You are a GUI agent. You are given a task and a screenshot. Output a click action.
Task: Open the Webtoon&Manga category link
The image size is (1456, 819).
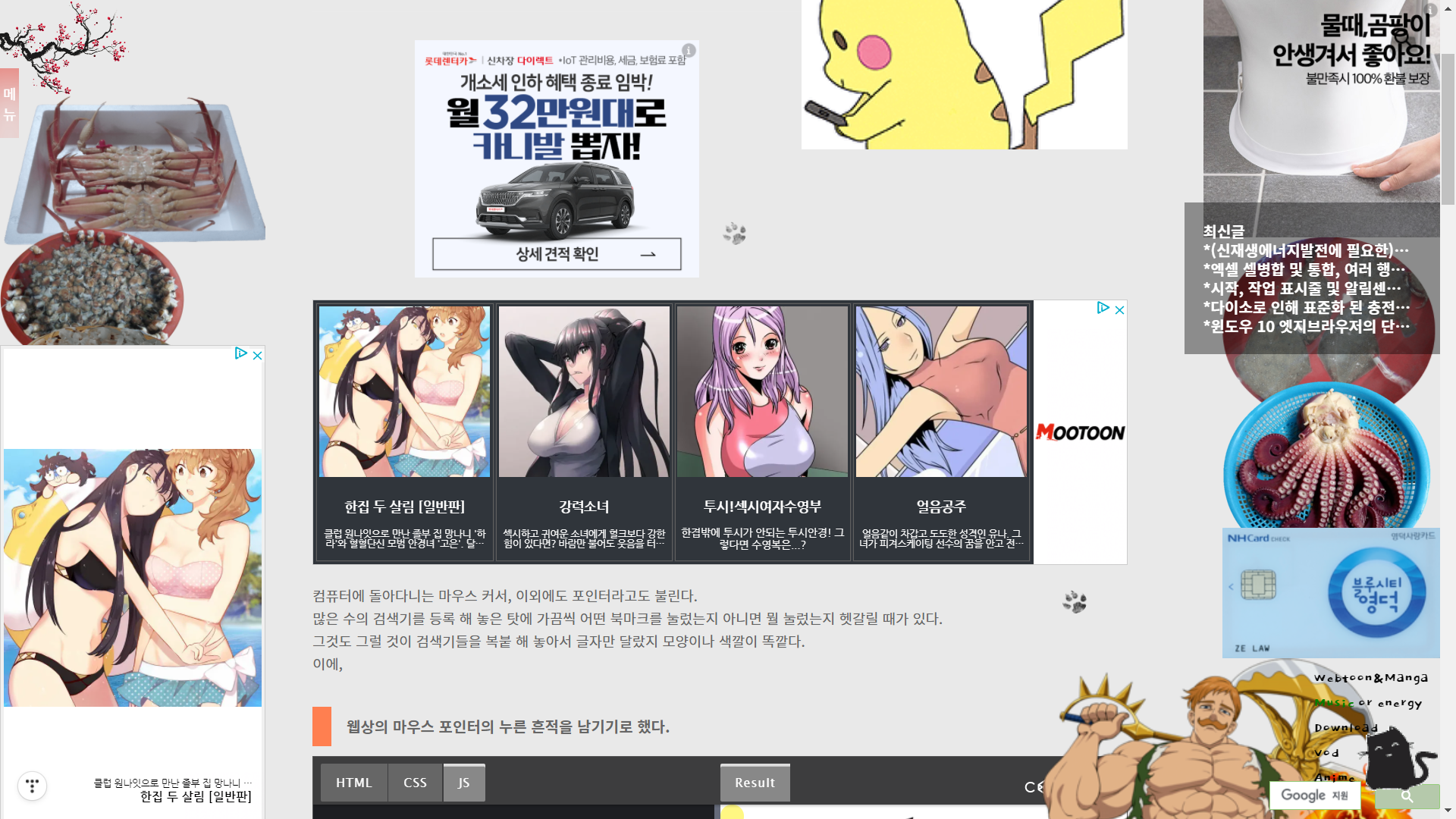point(1370,678)
